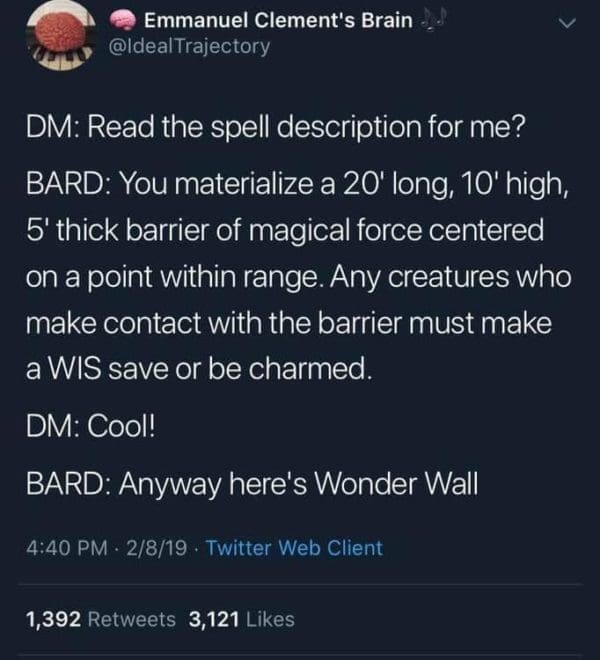The height and width of the screenshot is (660, 600).
Task: Click the '5' thick barrier of magical force' line
Action: [x=285, y=231]
